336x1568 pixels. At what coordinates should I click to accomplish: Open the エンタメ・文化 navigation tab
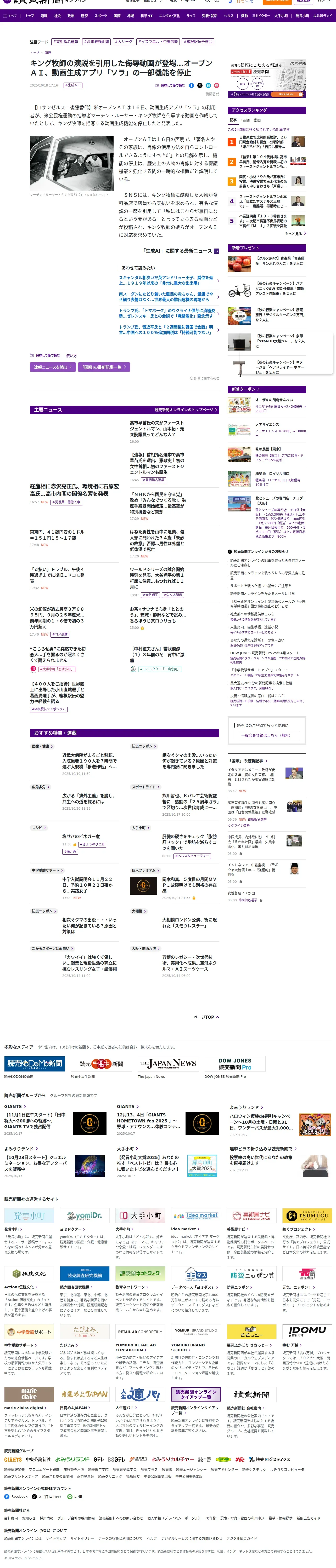click(x=170, y=16)
